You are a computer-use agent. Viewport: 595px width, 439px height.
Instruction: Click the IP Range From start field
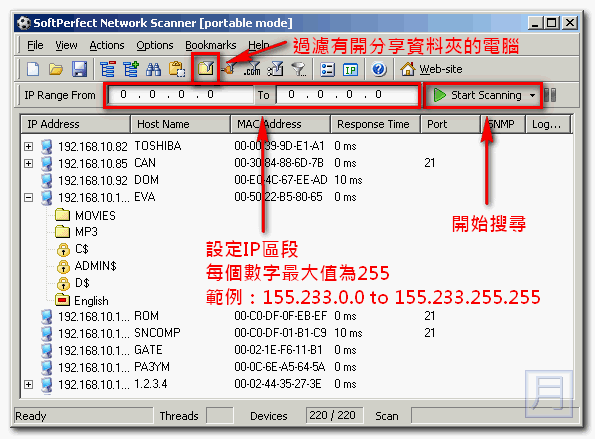coord(181,95)
